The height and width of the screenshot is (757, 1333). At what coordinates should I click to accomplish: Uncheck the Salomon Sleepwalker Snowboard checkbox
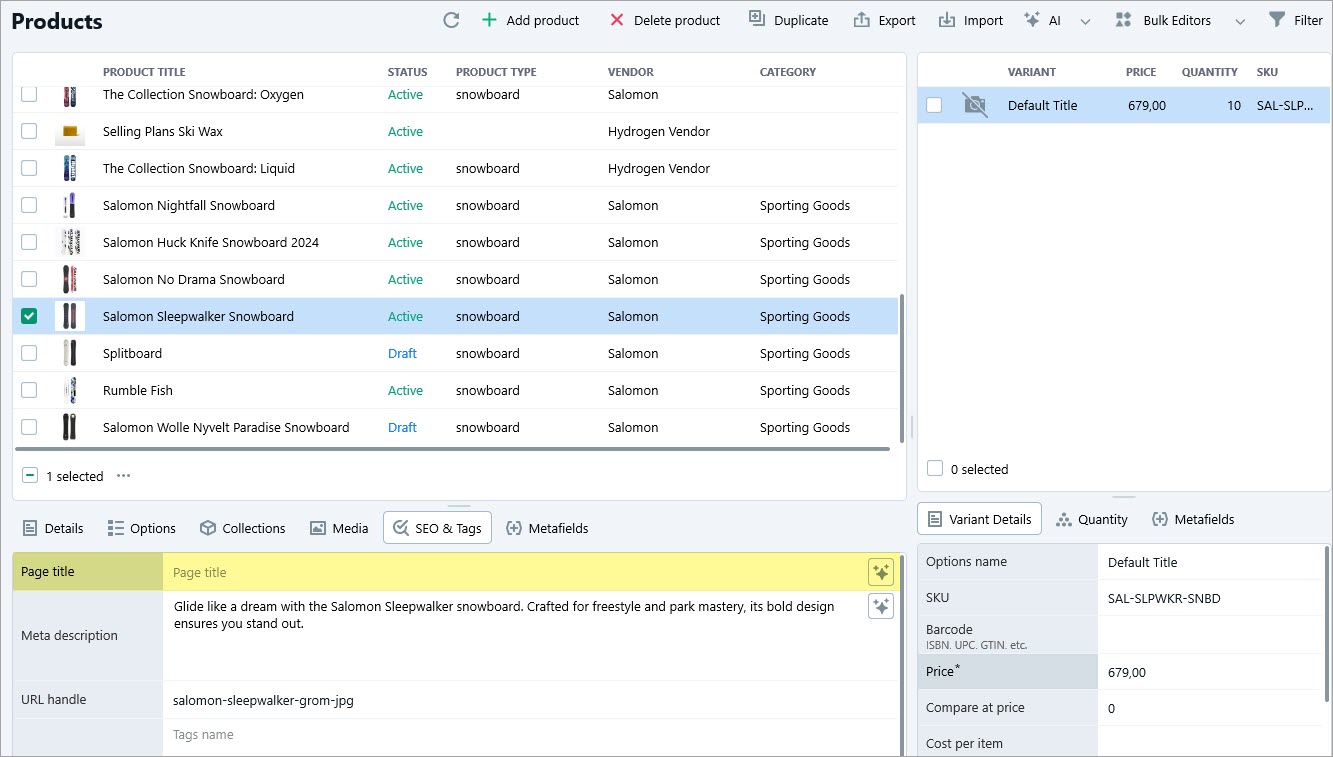tap(29, 316)
